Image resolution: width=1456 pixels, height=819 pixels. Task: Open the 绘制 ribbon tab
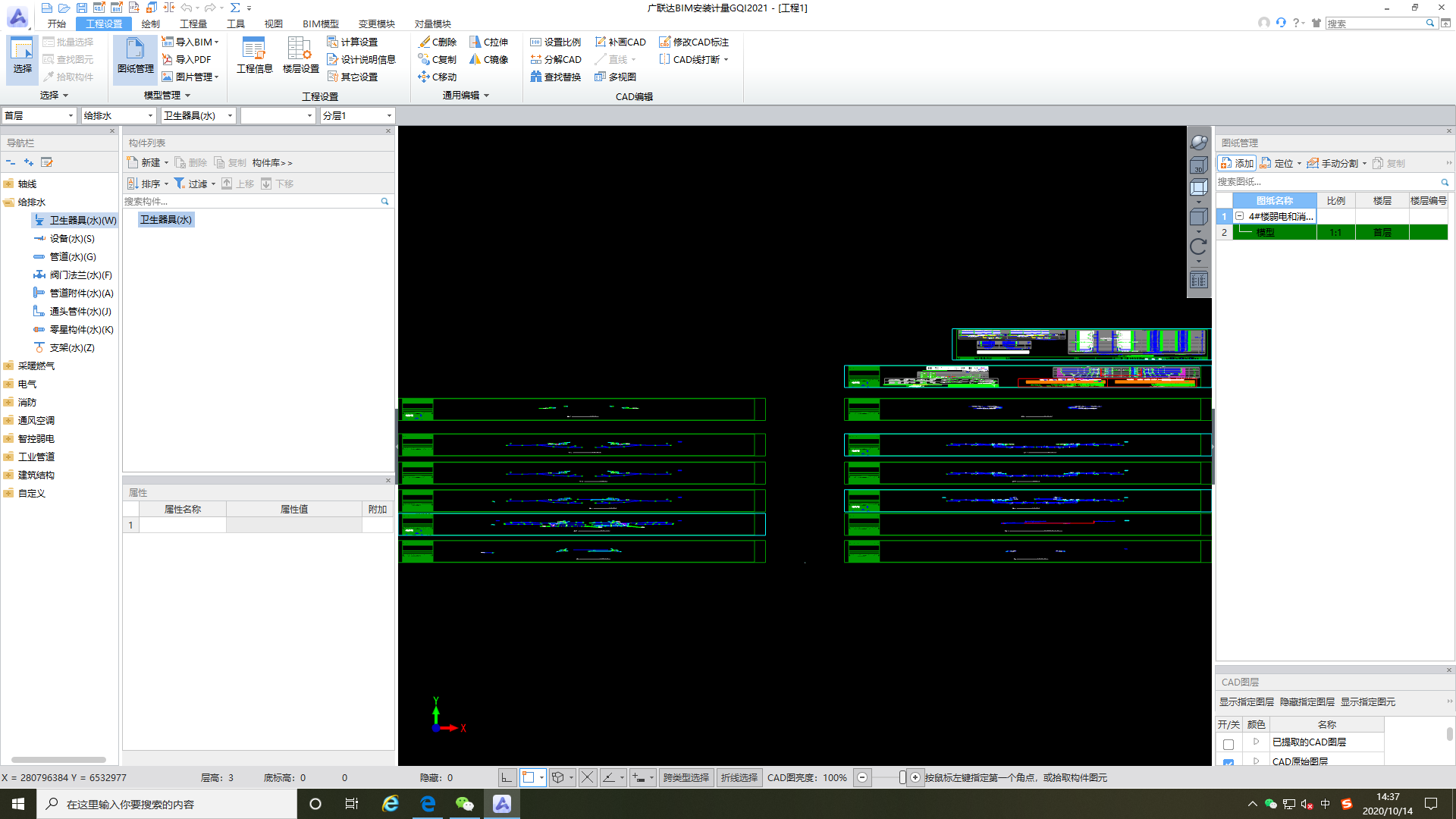coord(151,24)
